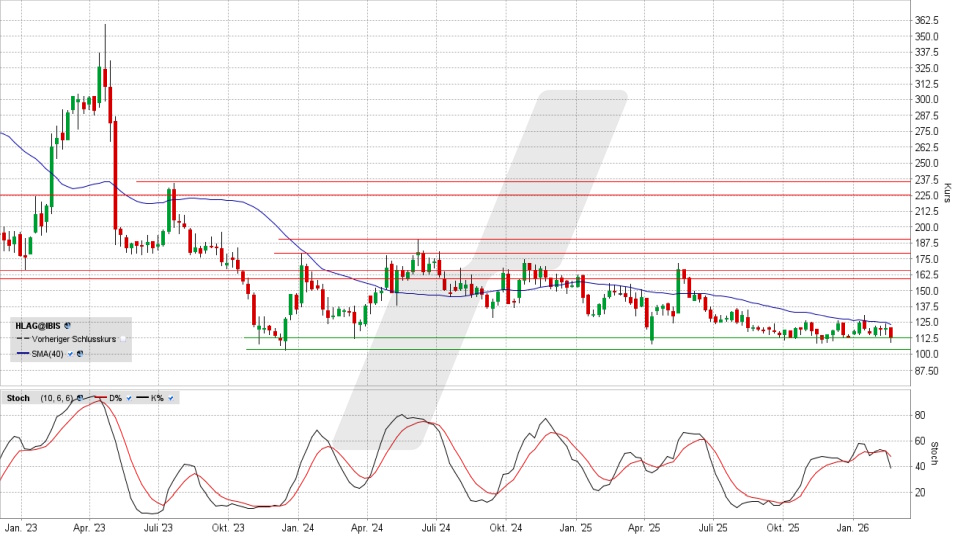Viewport: 960px width, 540px height.
Task: Open the settings icon beside SMA(40)
Action: [x=80, y=354]
